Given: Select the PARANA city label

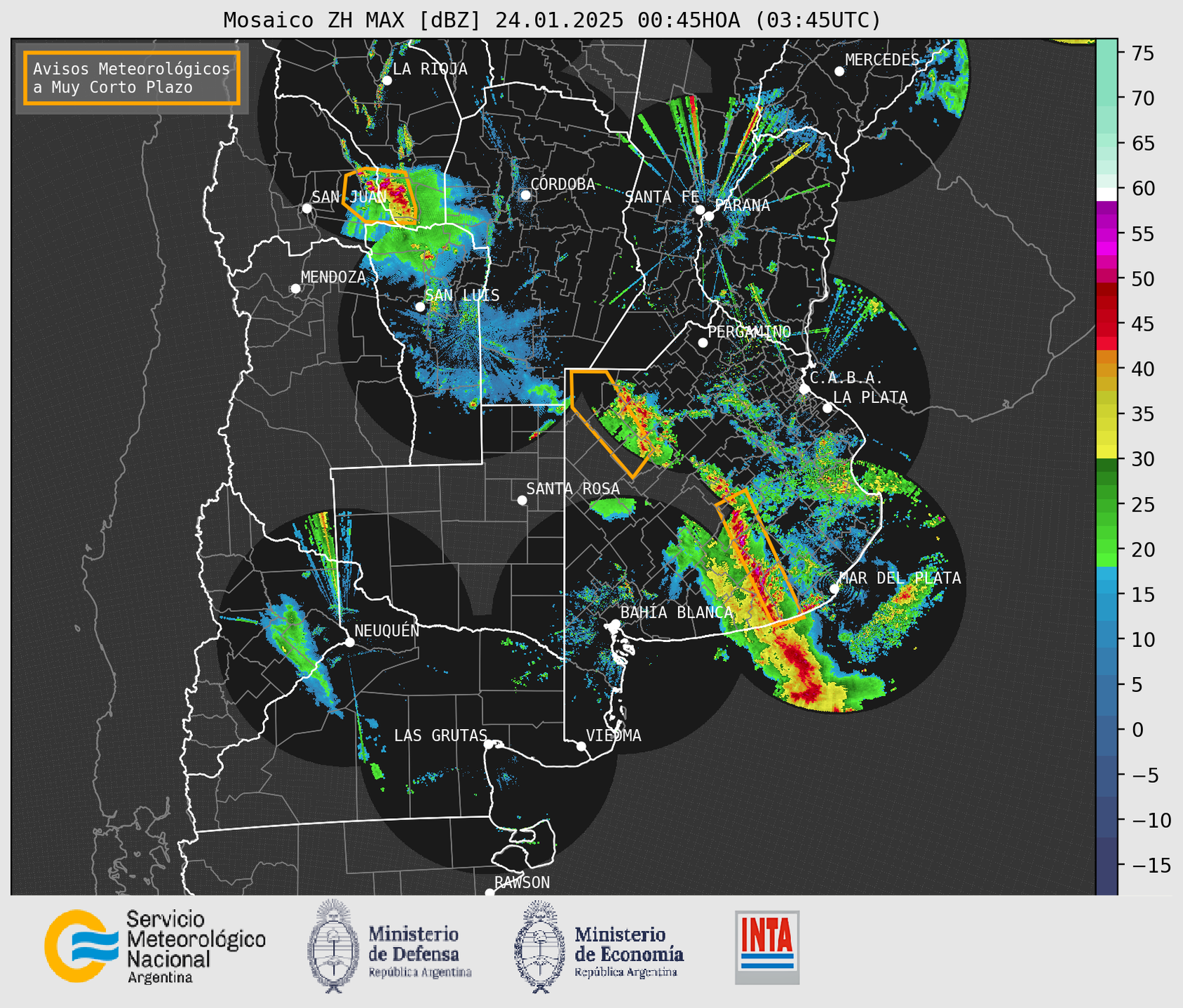Looking at the screenshot, I should click(x=742, y=205).
